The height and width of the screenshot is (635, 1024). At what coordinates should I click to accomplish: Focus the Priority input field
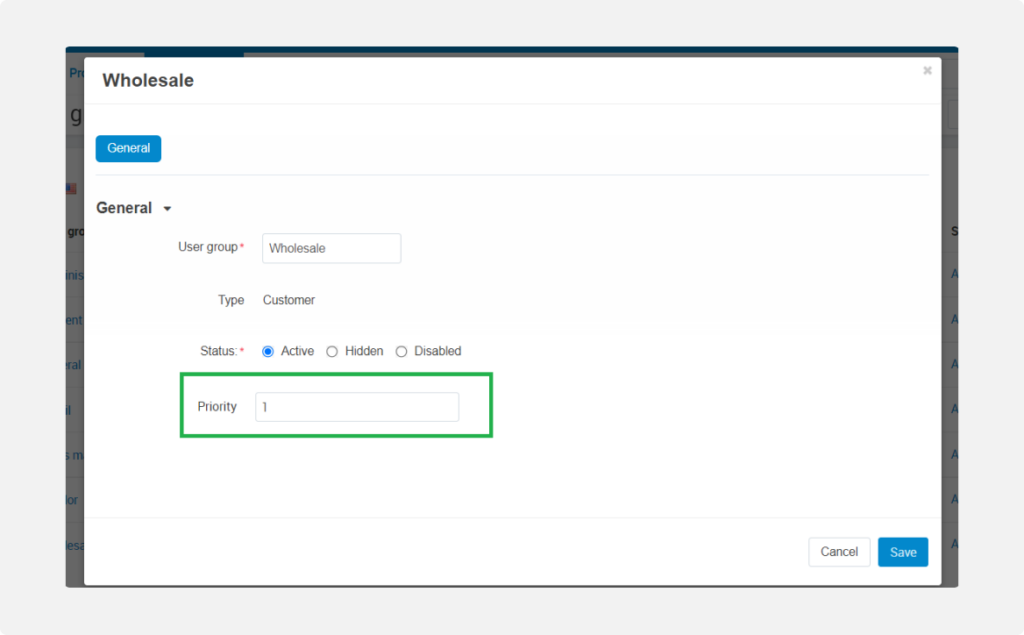tap(357, 407)
